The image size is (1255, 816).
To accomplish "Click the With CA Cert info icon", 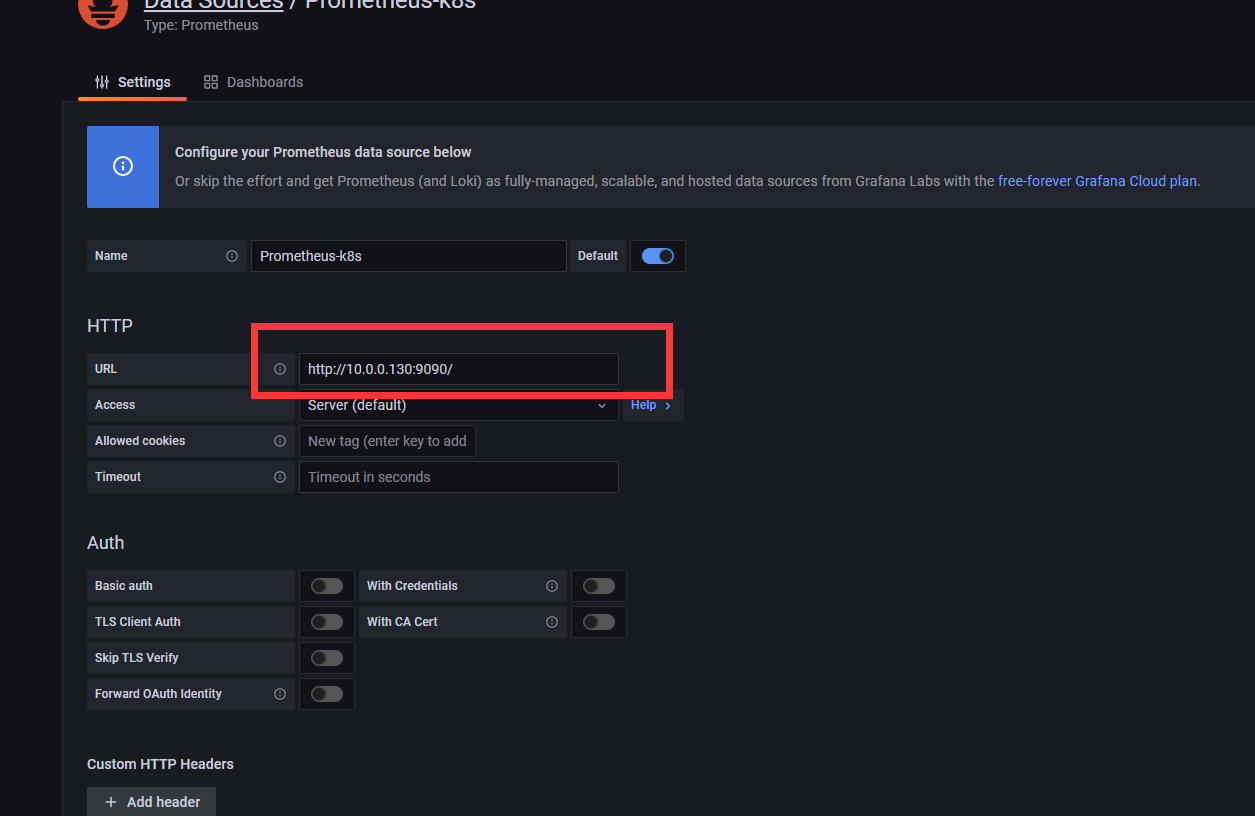I will 552,622.
